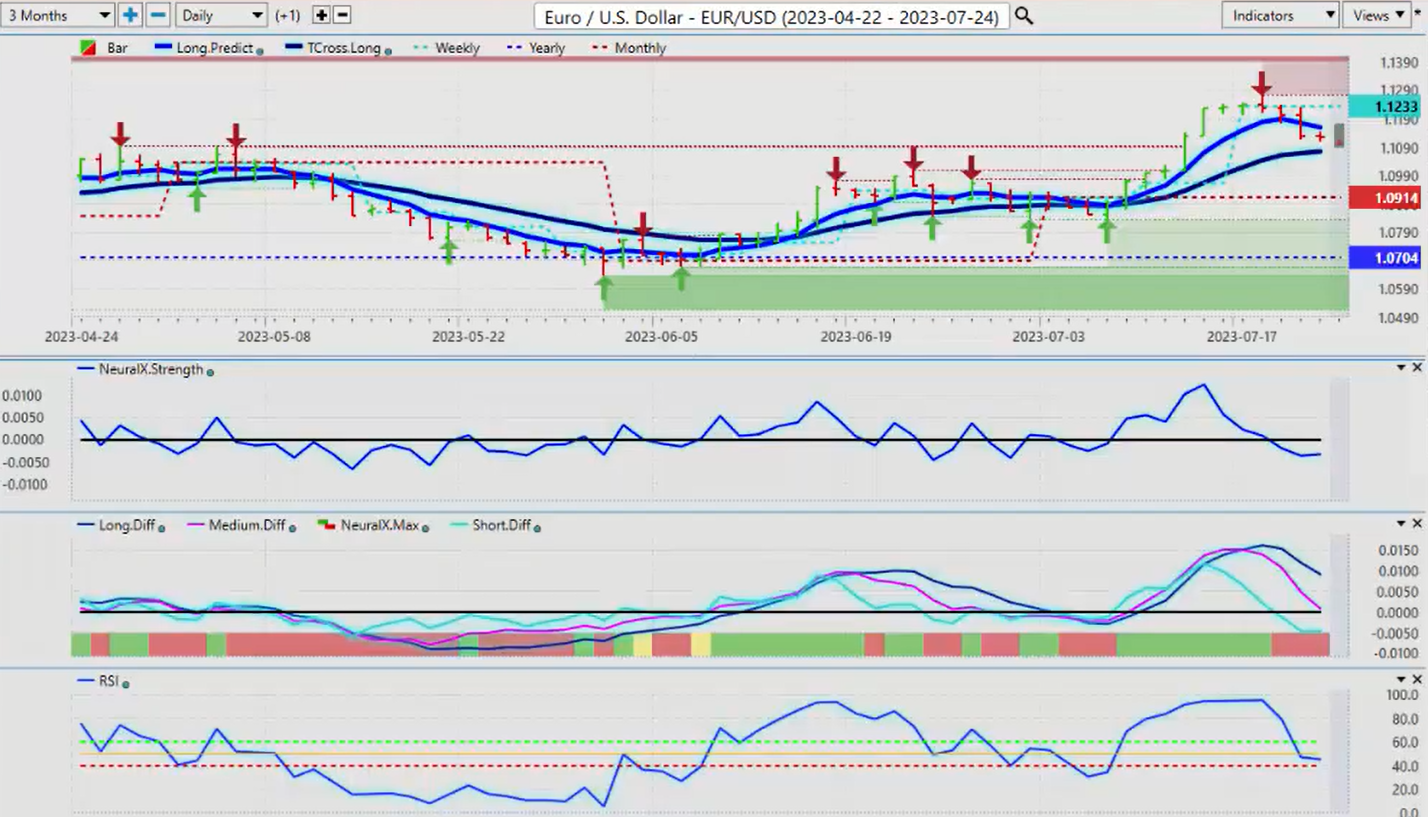Click the 1.0490 price axis value

click(1400, 319)
